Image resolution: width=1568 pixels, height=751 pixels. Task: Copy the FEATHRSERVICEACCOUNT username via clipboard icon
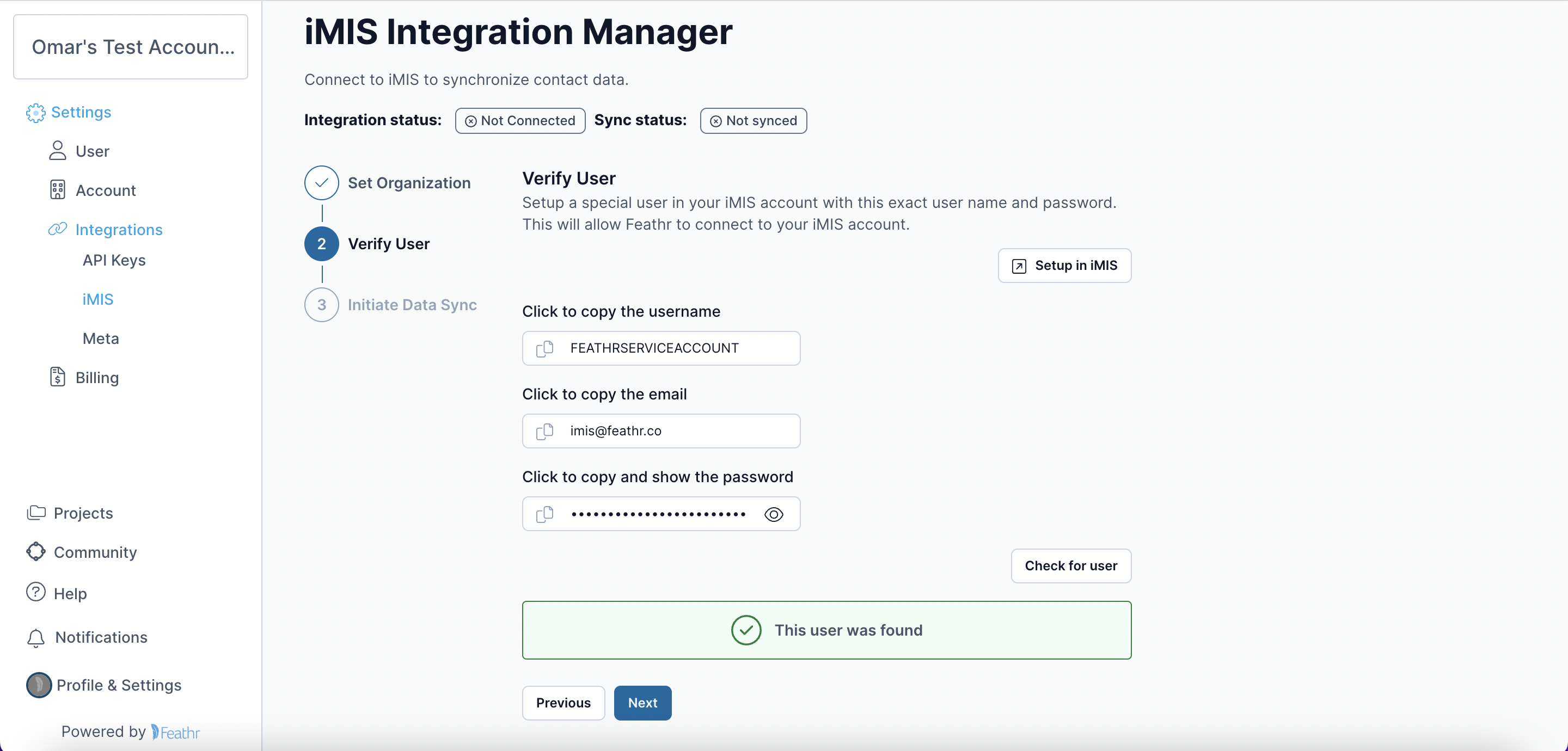coord(545,348)
